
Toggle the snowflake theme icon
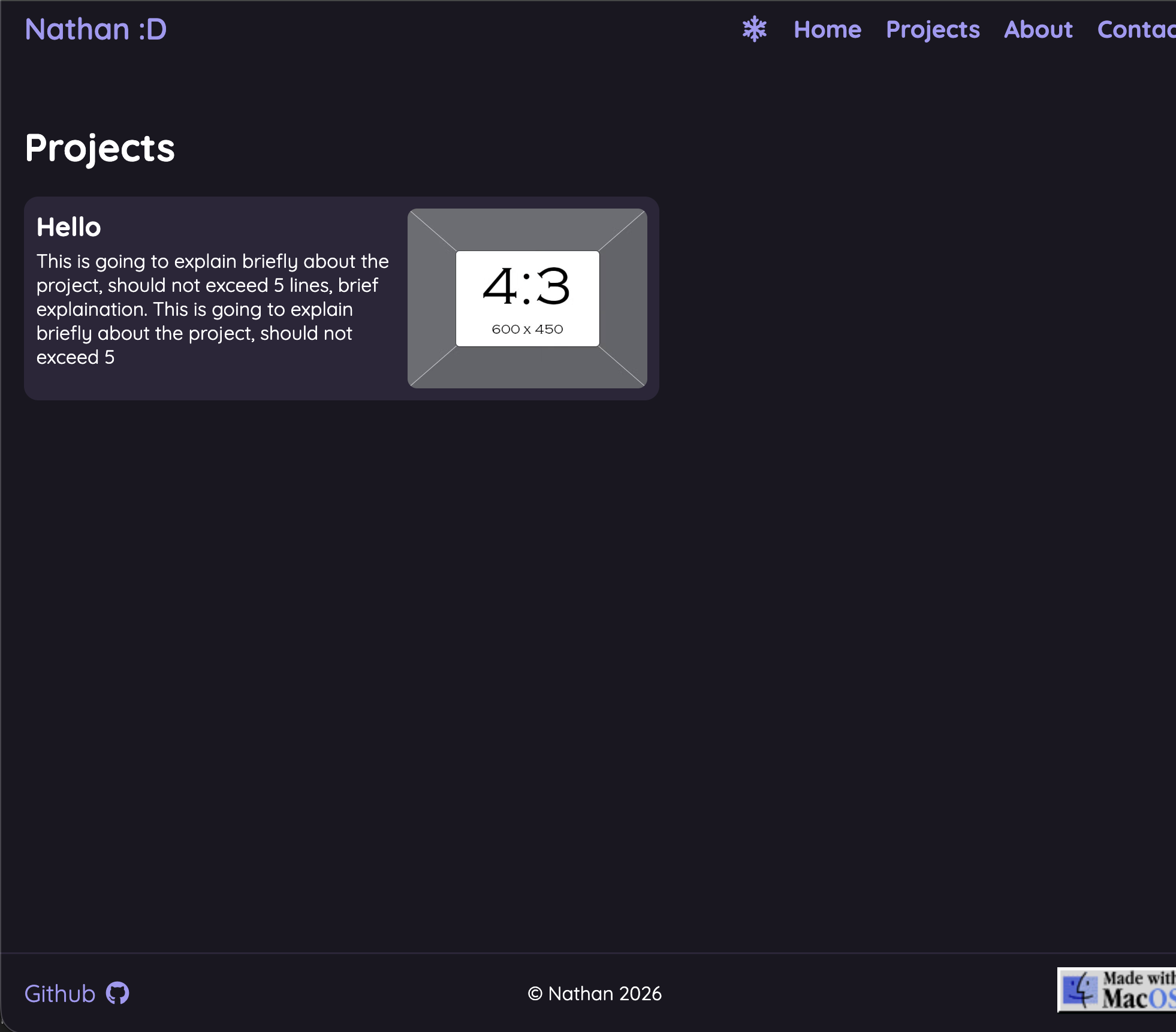coord(754,29)
